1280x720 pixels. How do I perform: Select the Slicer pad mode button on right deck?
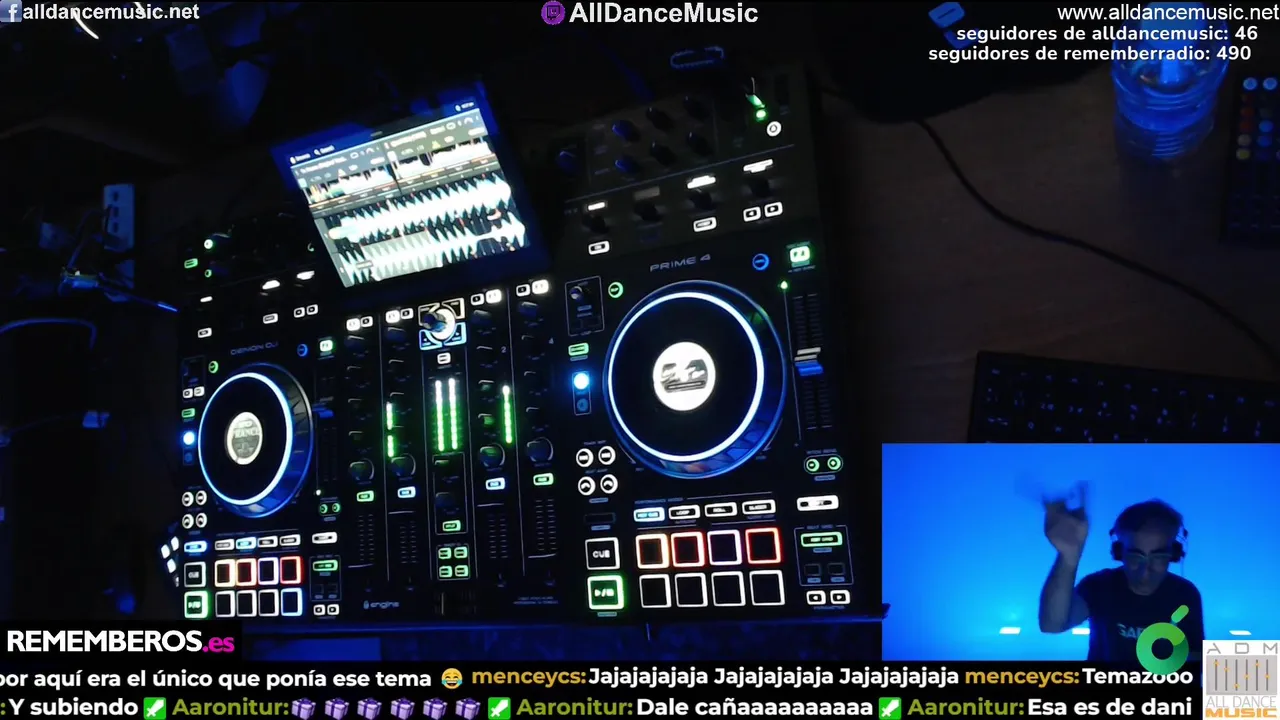(758, 508)
